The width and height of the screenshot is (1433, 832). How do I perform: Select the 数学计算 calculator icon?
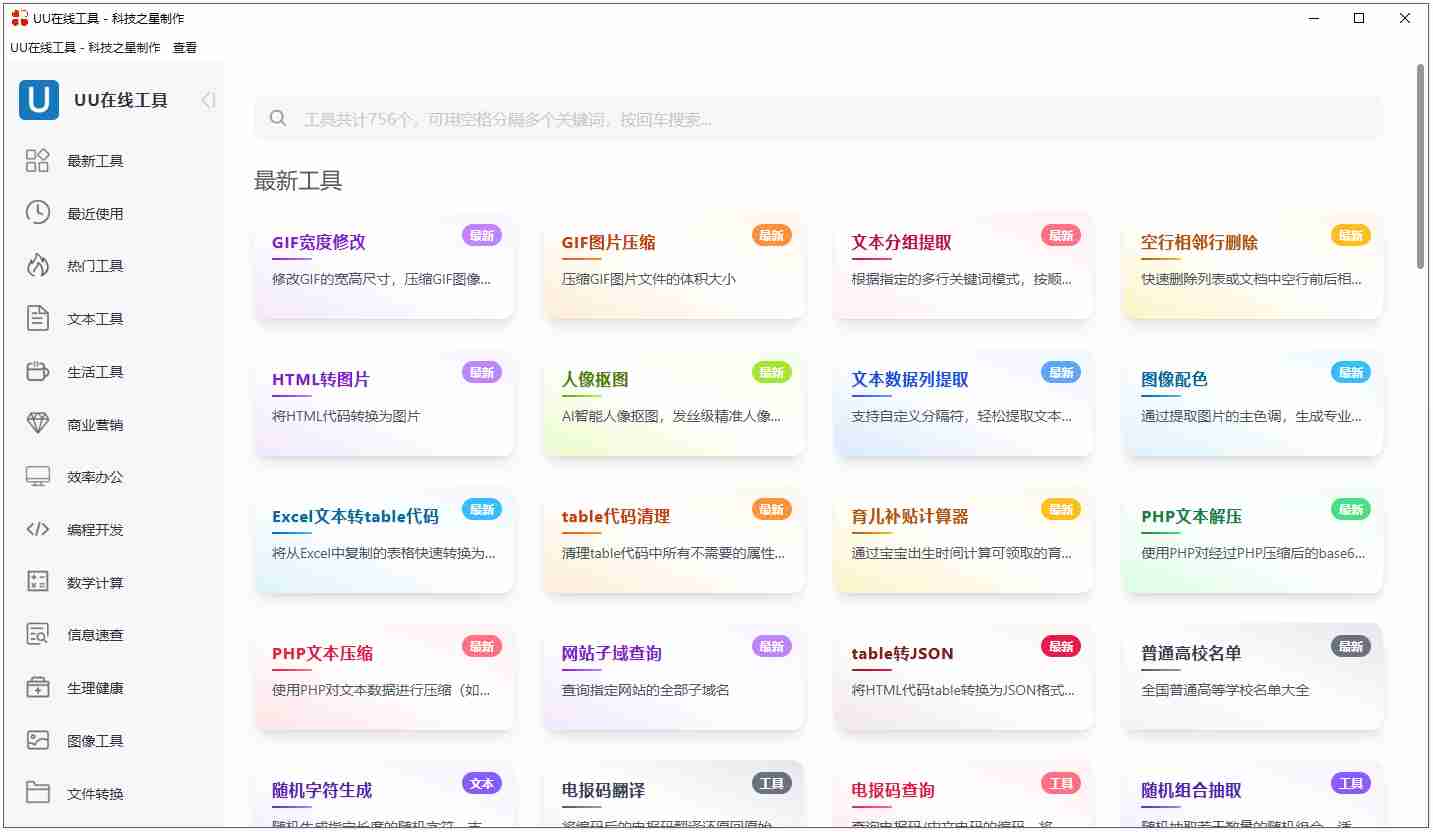[x=37, y=582]
